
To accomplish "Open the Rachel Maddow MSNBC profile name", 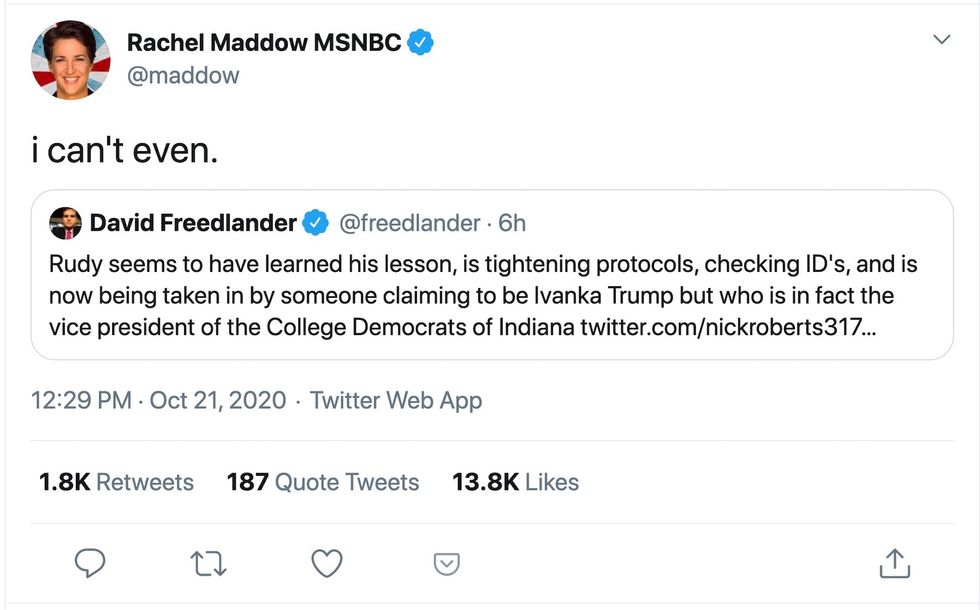I will 264,42.
